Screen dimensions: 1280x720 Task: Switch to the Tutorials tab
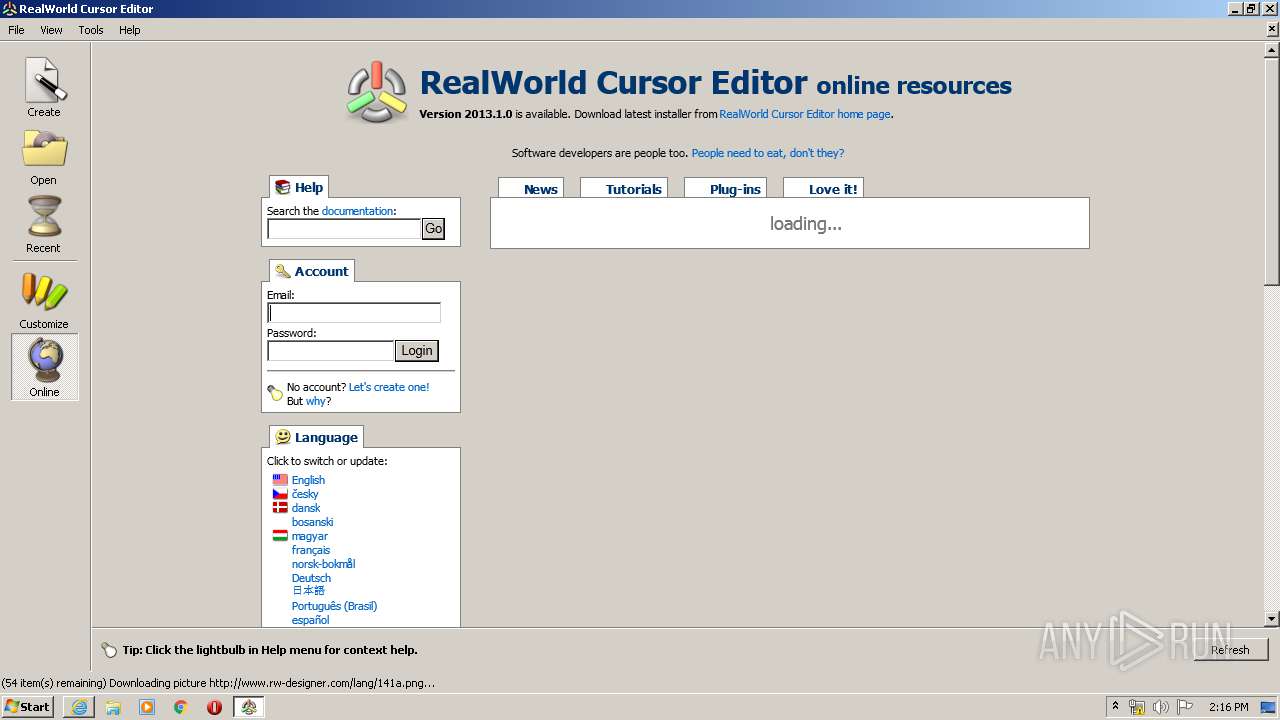(623, 188)
